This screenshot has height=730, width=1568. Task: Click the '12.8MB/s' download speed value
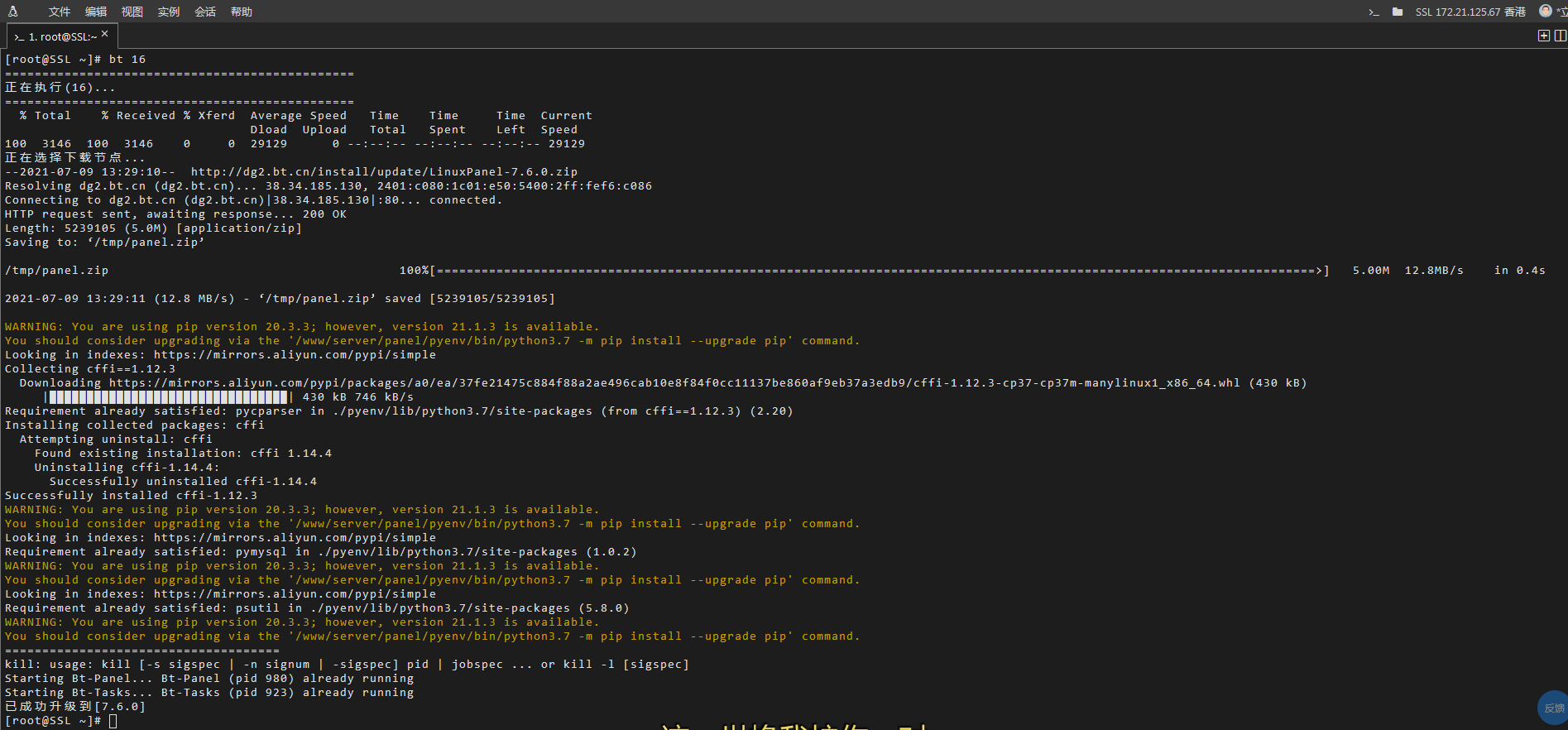click(x=1434, y=271)
